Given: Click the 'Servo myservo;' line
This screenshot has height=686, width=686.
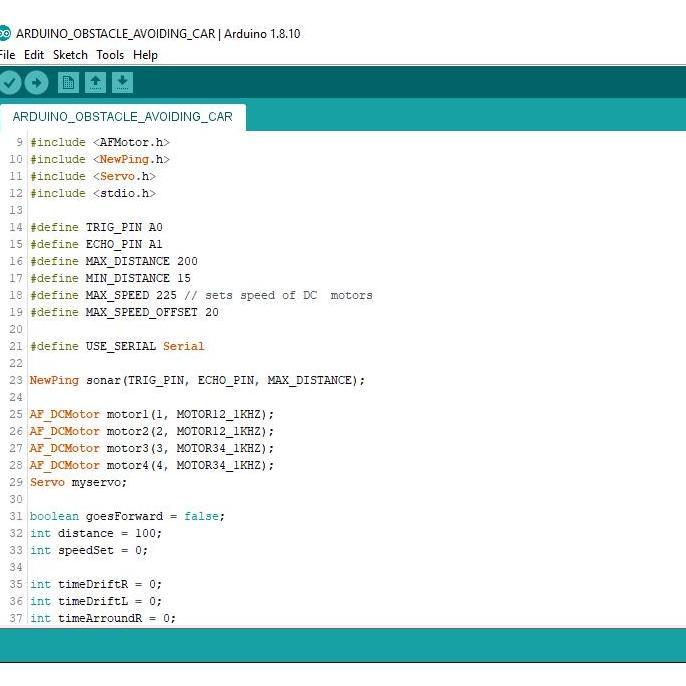Looking at the screenshot, I should point(78,483).
